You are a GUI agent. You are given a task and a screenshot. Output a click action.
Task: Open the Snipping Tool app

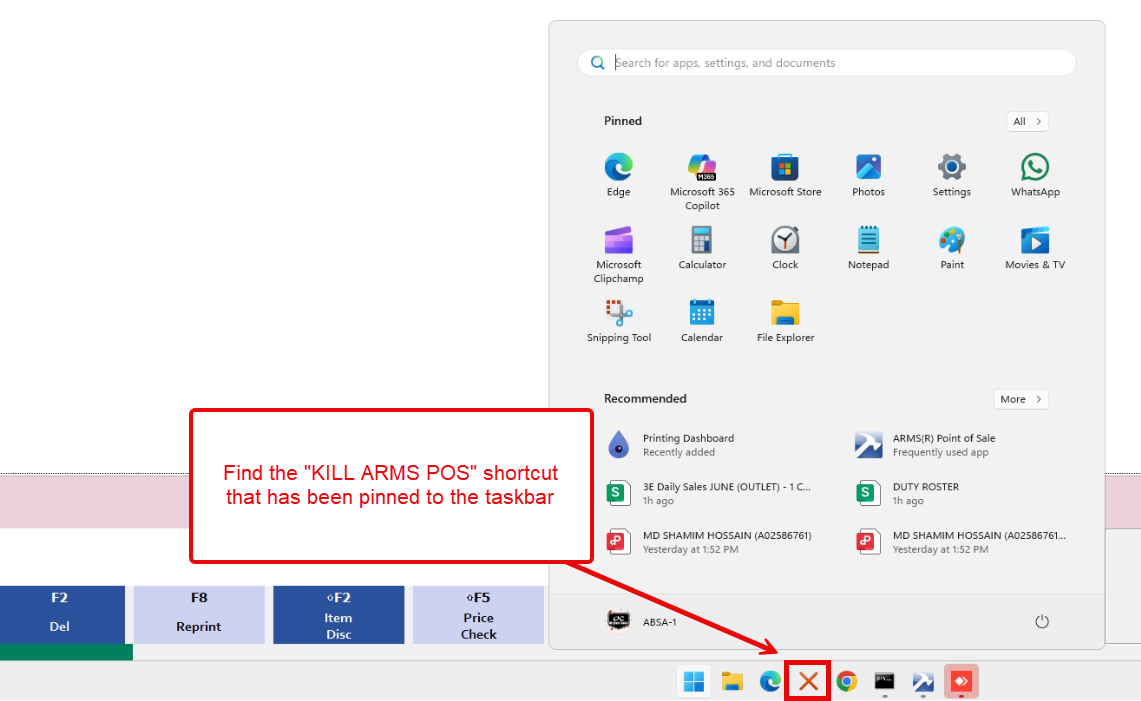click(618, 321)
